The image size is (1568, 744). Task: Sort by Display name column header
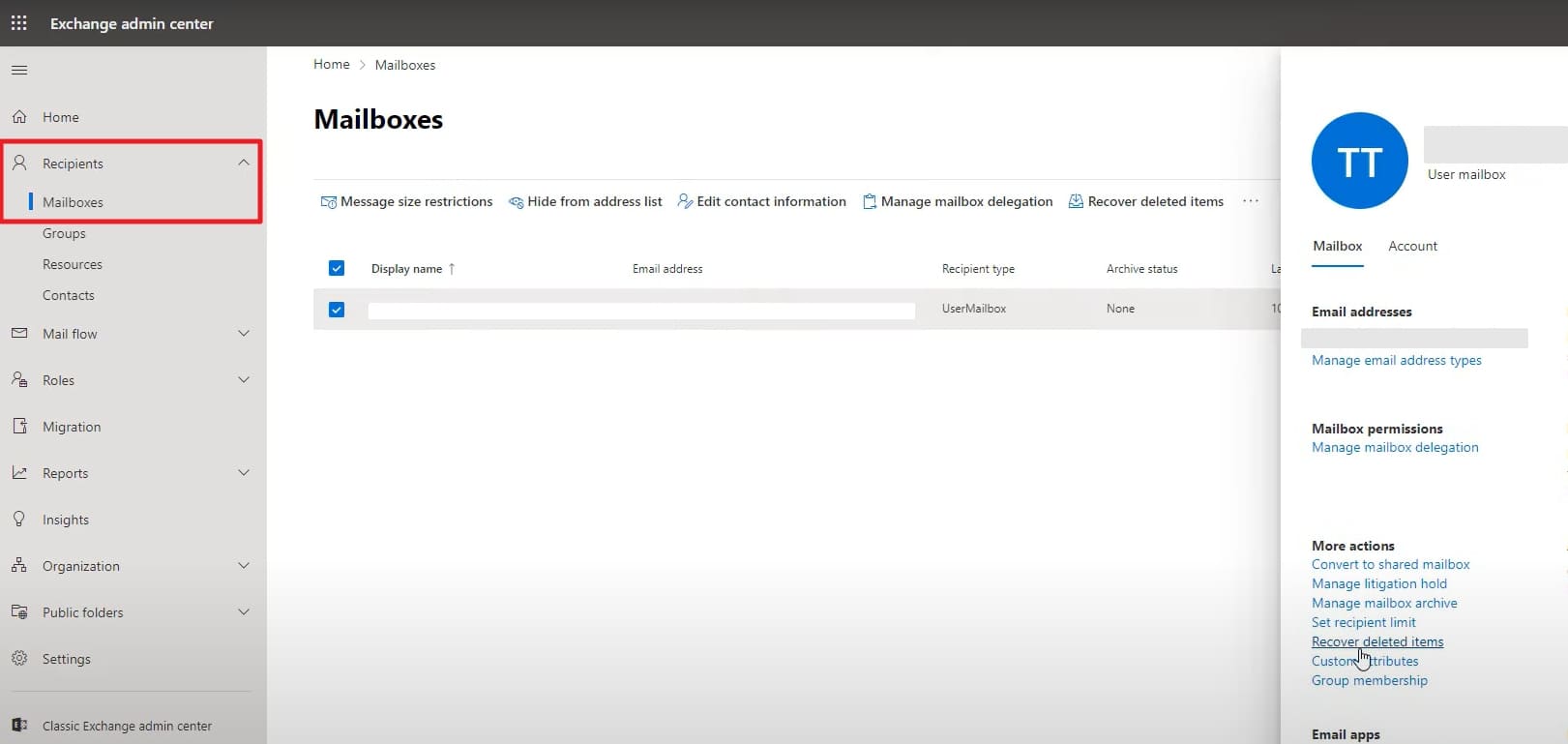406,269
